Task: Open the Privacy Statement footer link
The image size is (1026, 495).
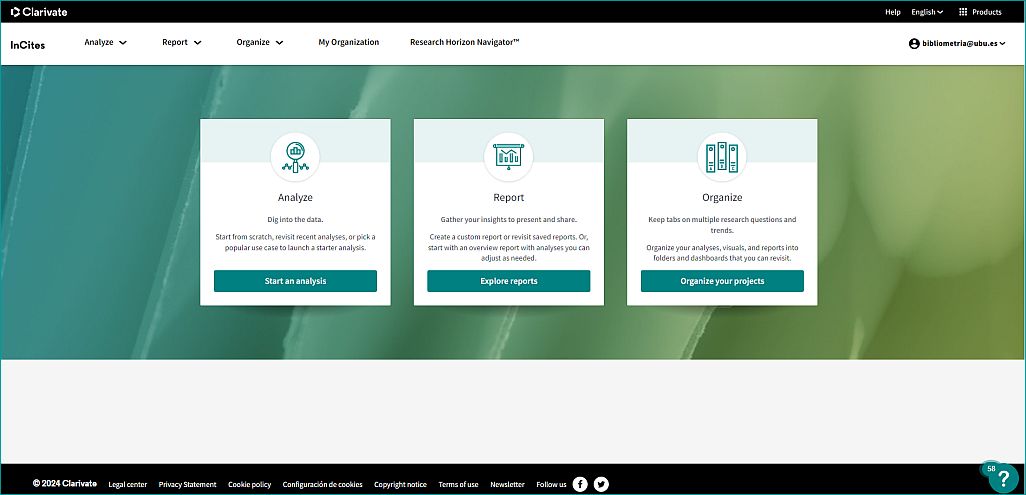Action: tap(187, 484)
